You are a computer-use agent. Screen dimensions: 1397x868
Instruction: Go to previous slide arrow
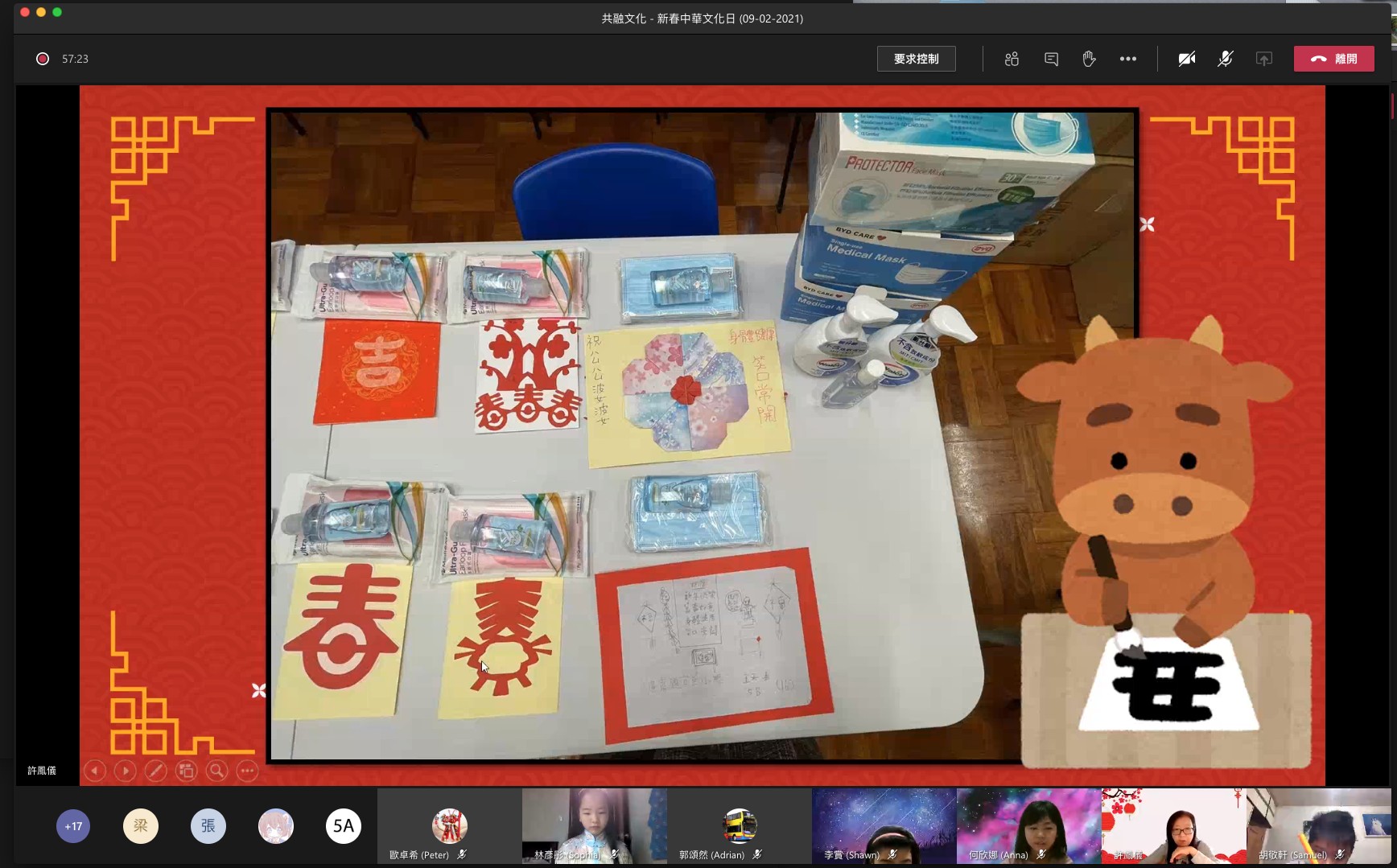[95, 771]
